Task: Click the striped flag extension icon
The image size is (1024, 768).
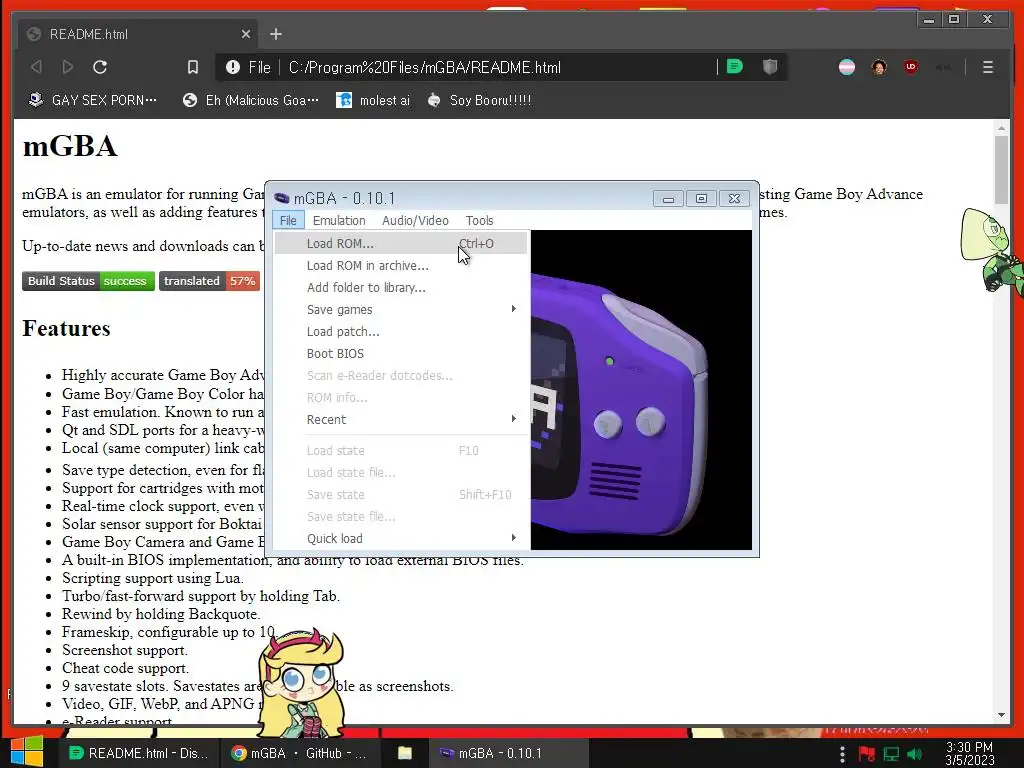Action: [847, 67]
